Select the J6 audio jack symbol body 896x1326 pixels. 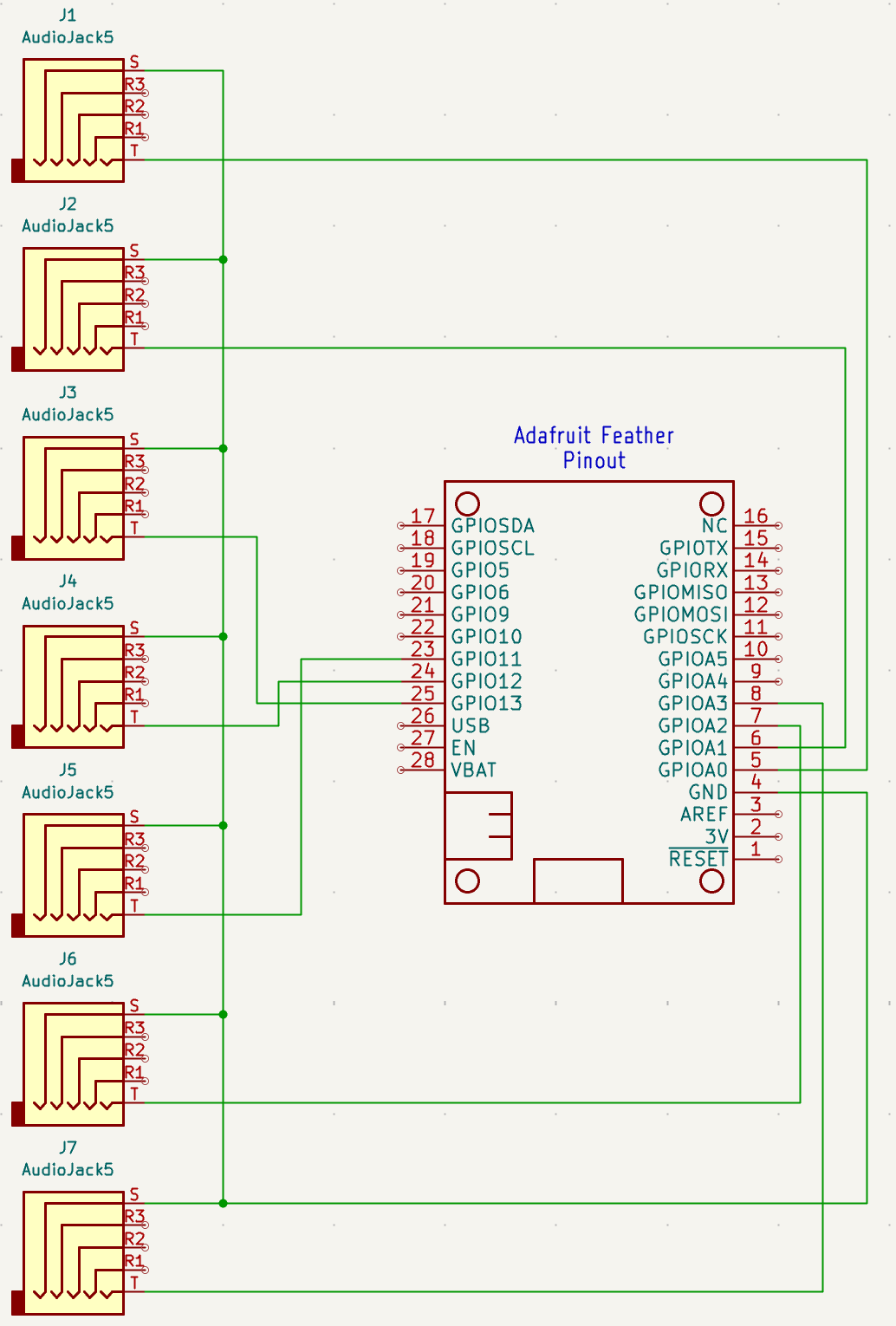(73, 1064)
